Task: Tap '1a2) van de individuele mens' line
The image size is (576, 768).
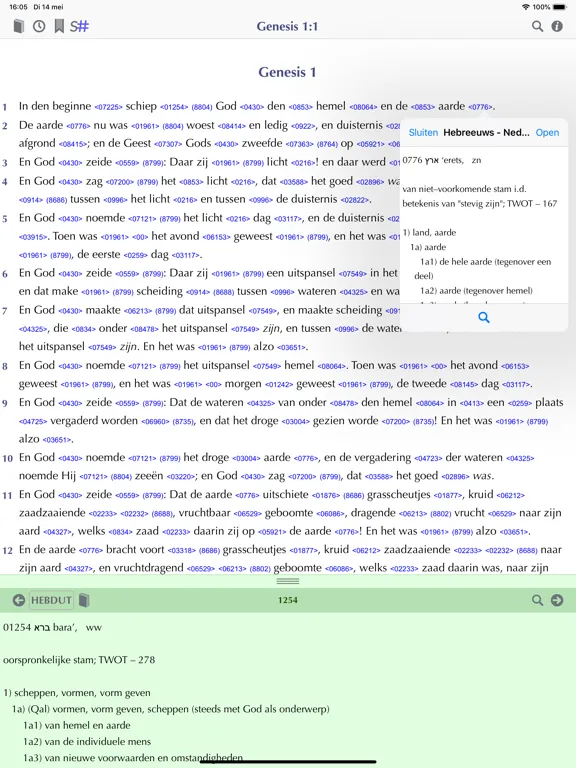Action: [87, 741]
